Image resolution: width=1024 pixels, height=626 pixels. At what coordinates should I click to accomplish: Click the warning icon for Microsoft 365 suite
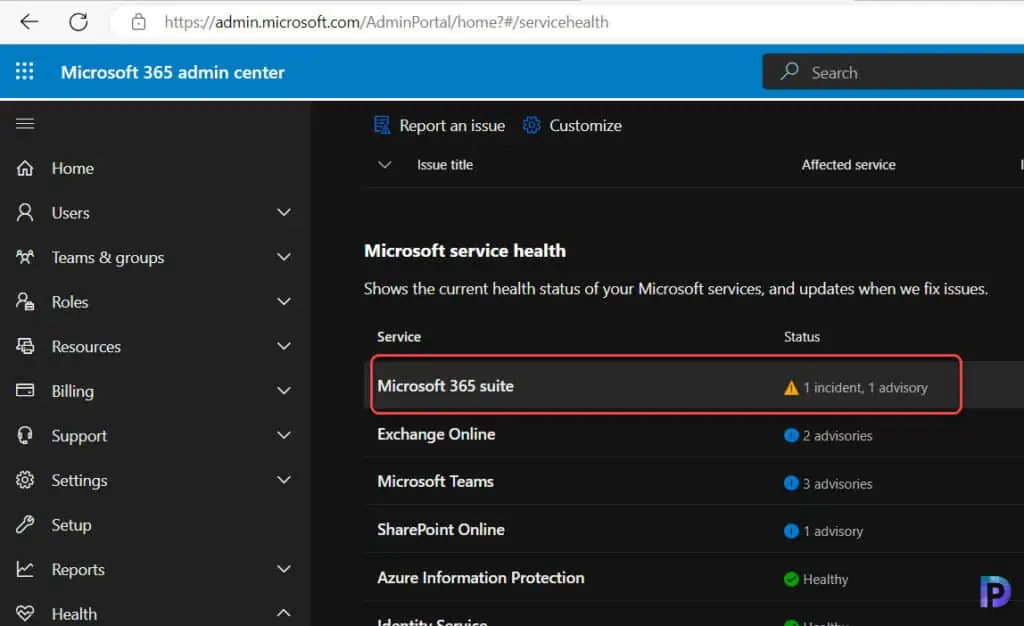791,388
